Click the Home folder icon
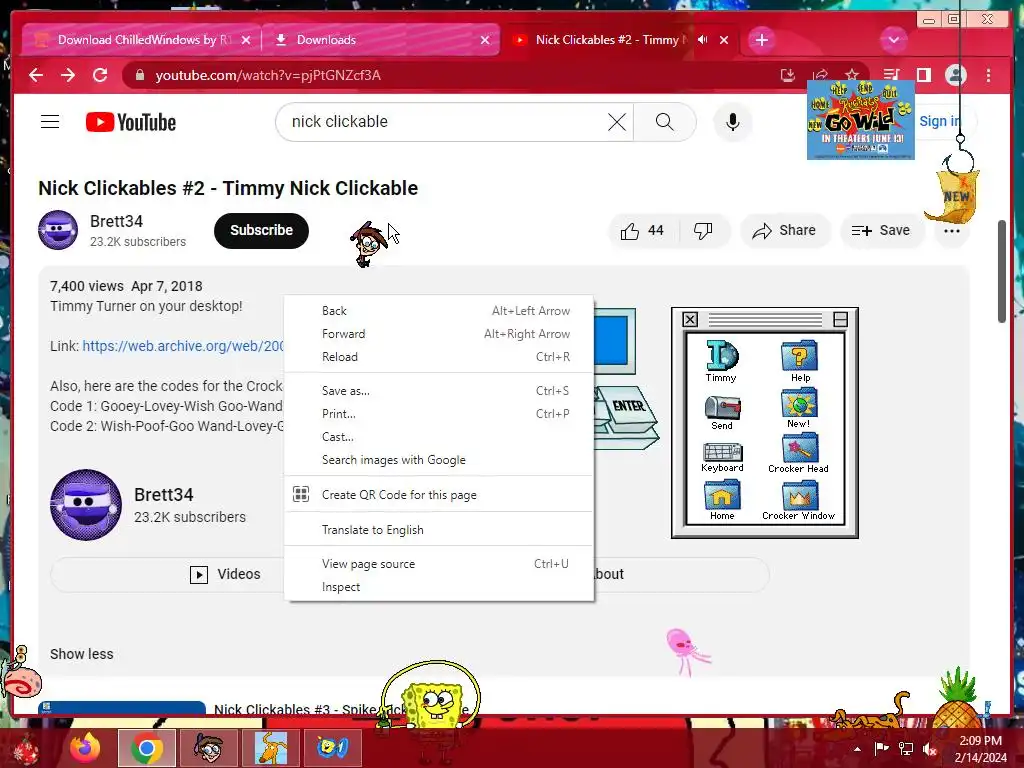Image resolution: width=1024 pixels, height=768 pixels. pos(722,500)
